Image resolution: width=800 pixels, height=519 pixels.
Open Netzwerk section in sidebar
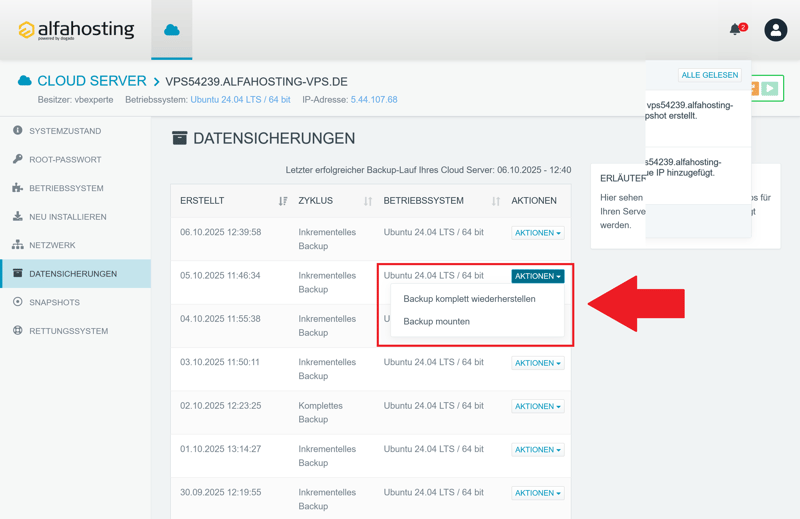[x=52, y=245]
